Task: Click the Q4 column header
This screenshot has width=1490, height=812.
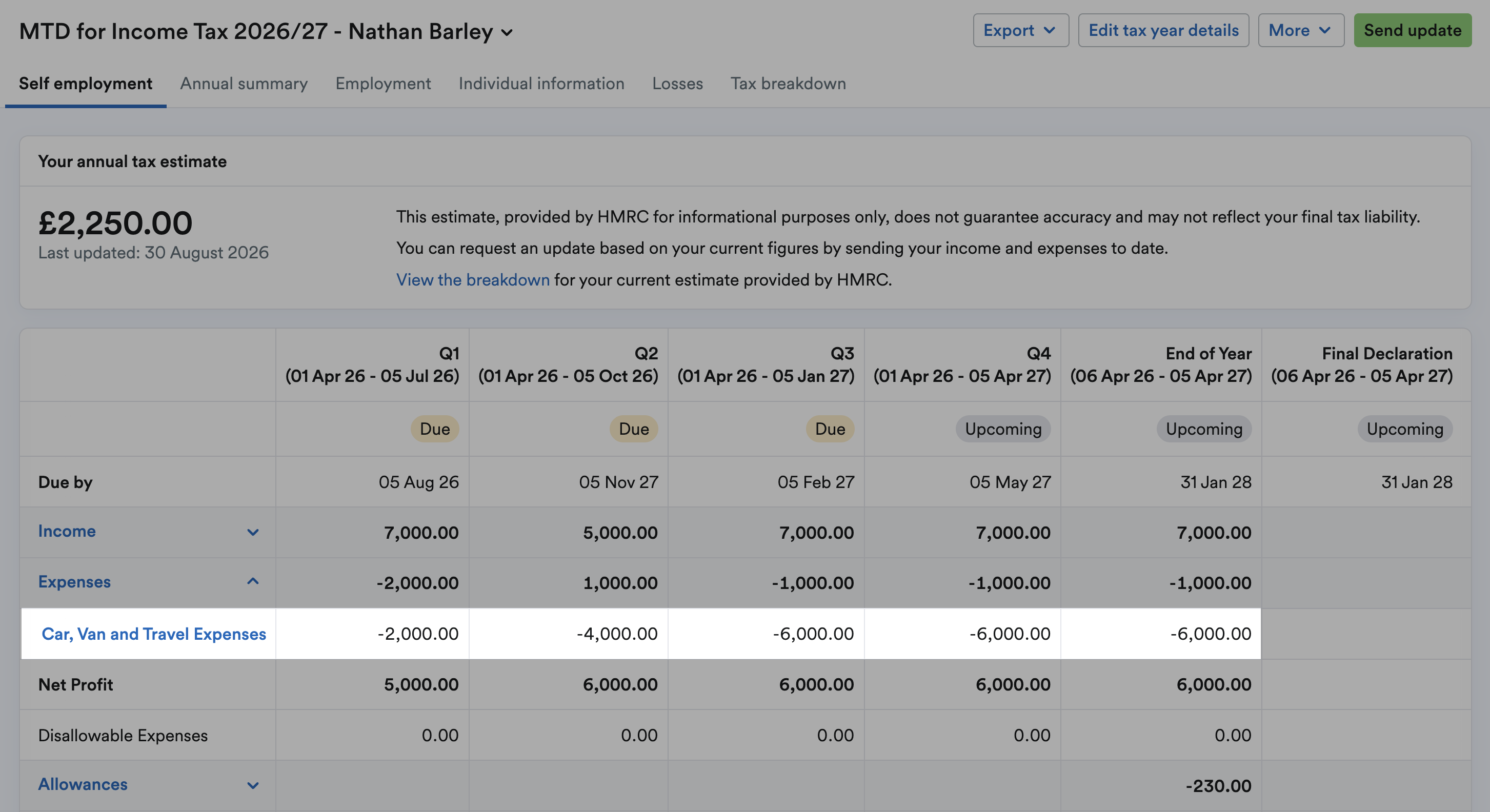Action: coord(962,364)
